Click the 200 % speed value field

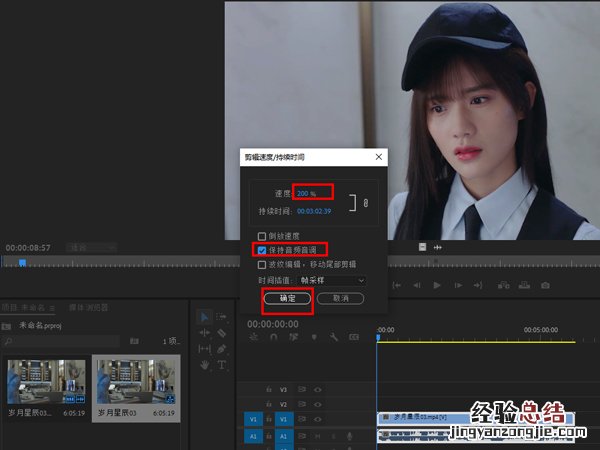click(x=307, y=192)
